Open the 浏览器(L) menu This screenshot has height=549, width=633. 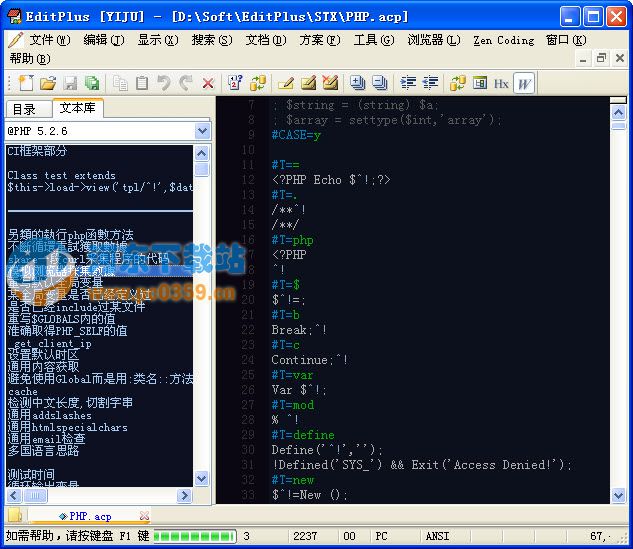coord(434,40)
